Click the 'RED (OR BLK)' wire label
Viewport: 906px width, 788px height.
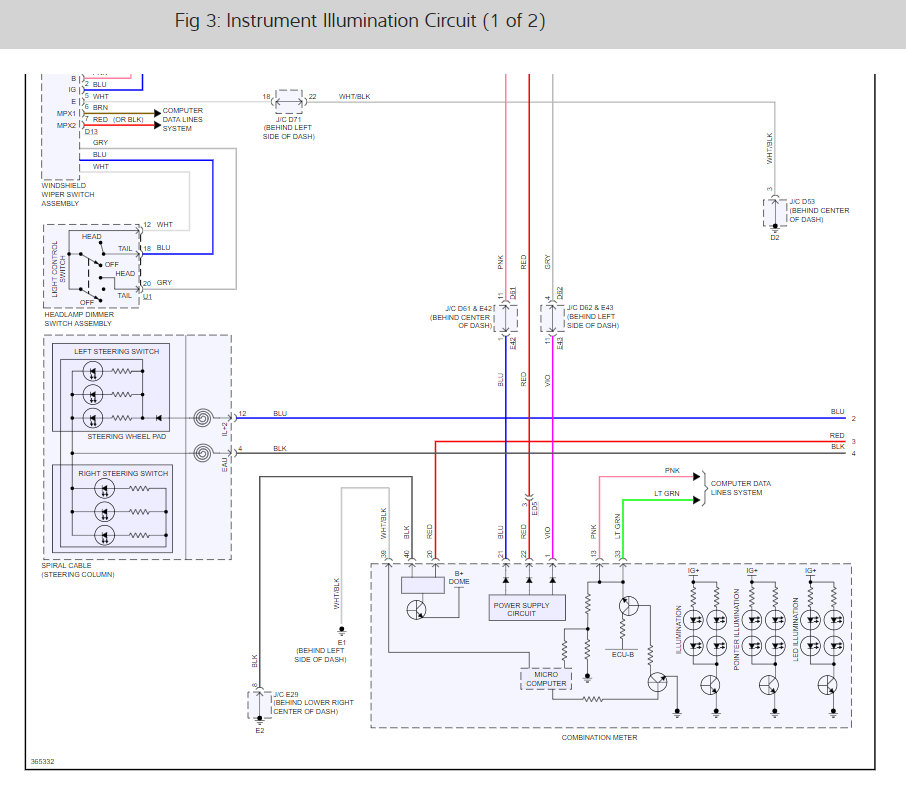pos(118,120)
